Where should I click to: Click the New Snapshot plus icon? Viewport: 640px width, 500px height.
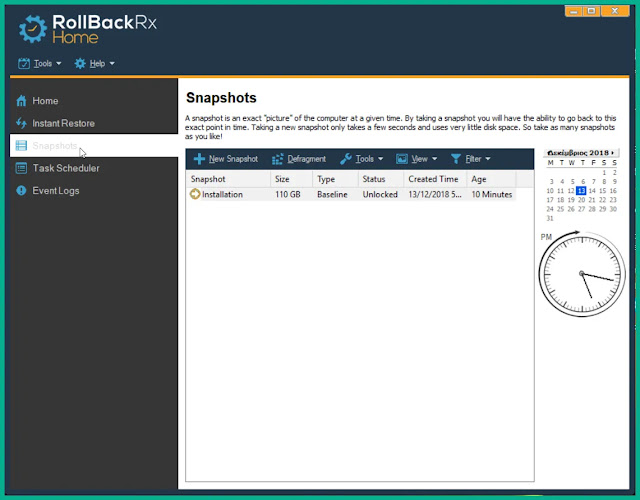point(199,159)
